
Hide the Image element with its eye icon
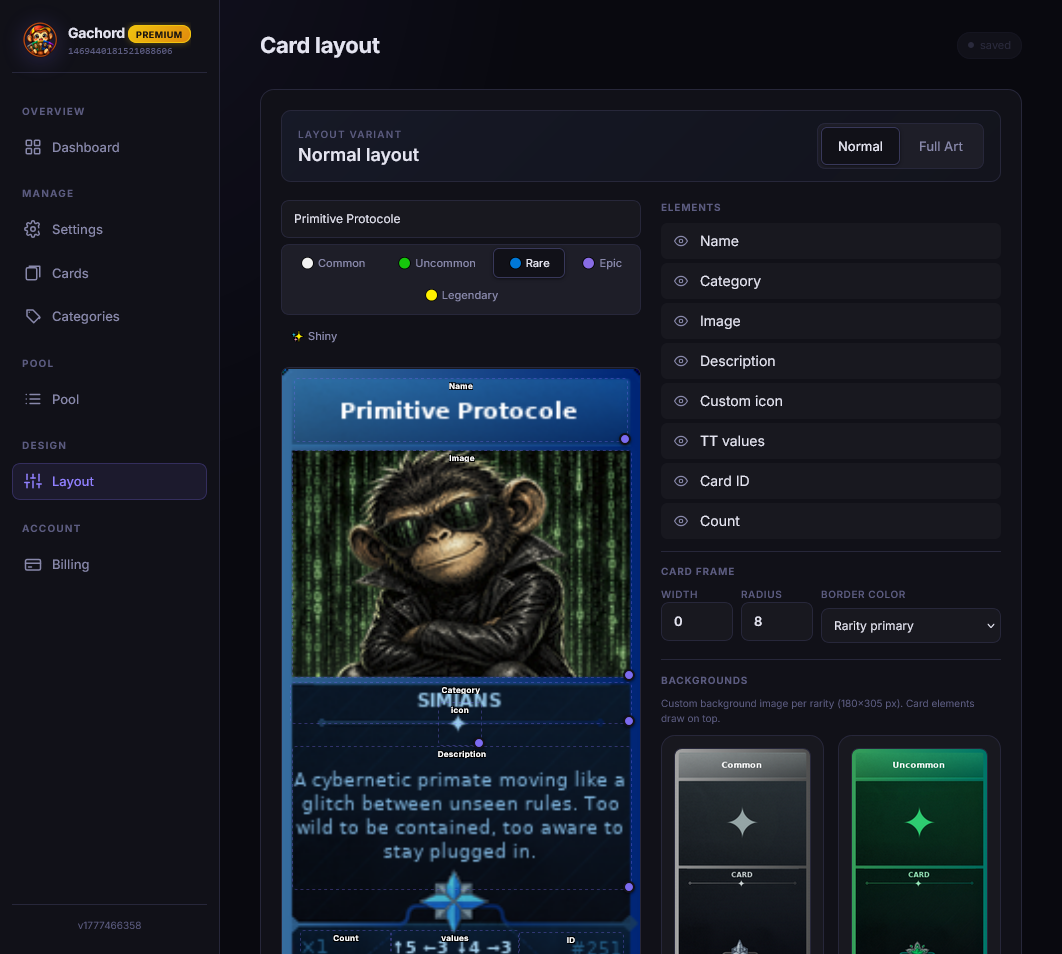682,321
